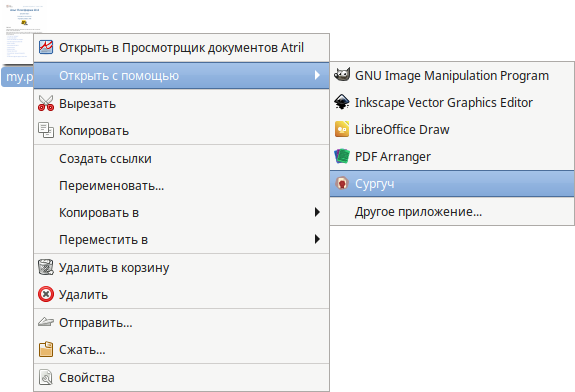The image size is (575, 392).
Task: Click the trash bin icon beside Удалить в корзину
Action: pos(46,267)
